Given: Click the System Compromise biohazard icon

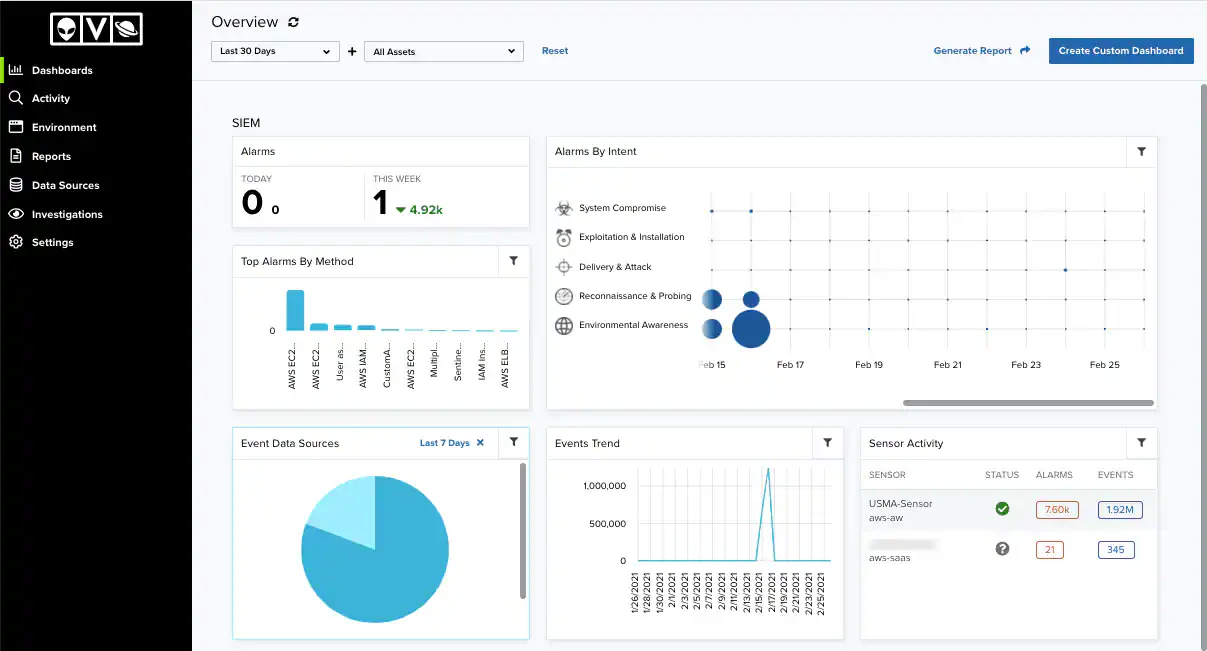Looking at the screenshot, I should coord(564,208).
